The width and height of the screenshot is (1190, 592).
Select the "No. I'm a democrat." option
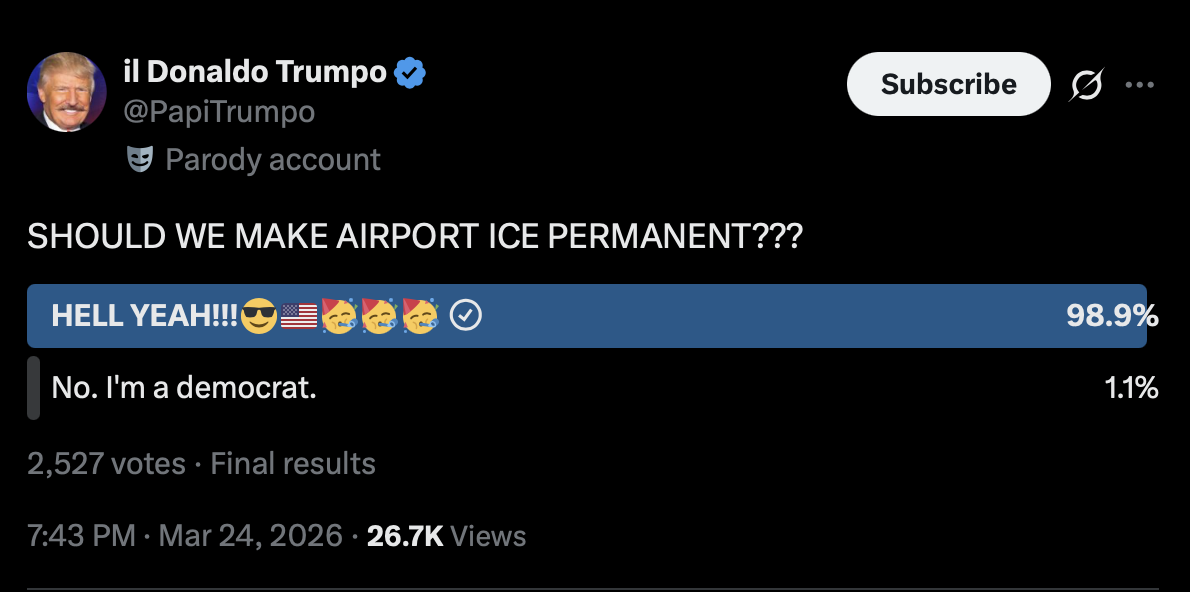[184, 387]
